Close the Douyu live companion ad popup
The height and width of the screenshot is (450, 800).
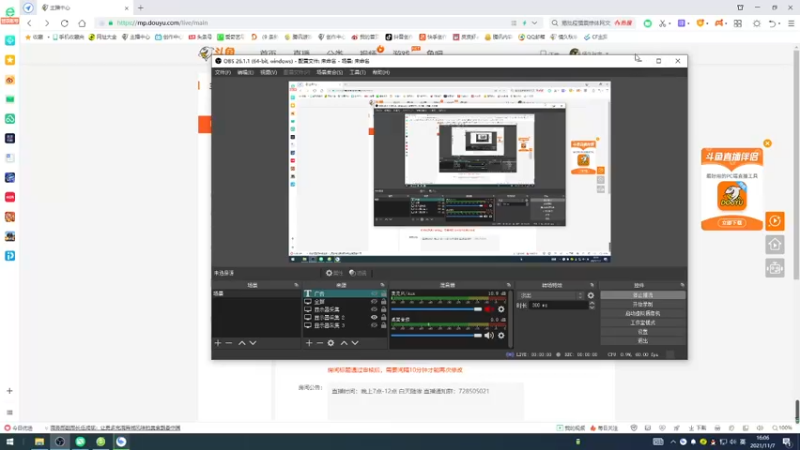point(767,143)
